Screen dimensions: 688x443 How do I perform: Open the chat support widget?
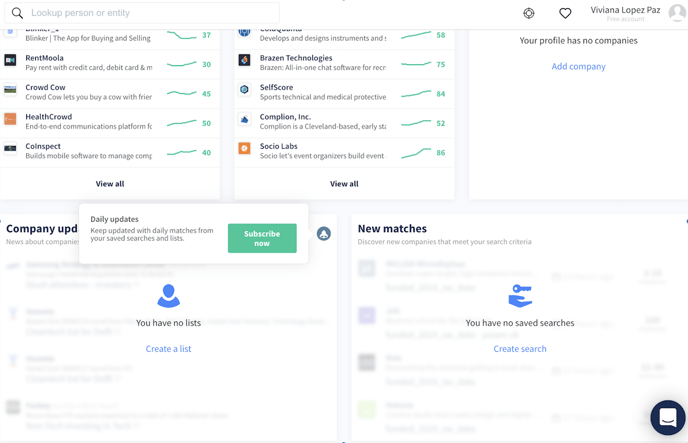click(x=668, y=418)
